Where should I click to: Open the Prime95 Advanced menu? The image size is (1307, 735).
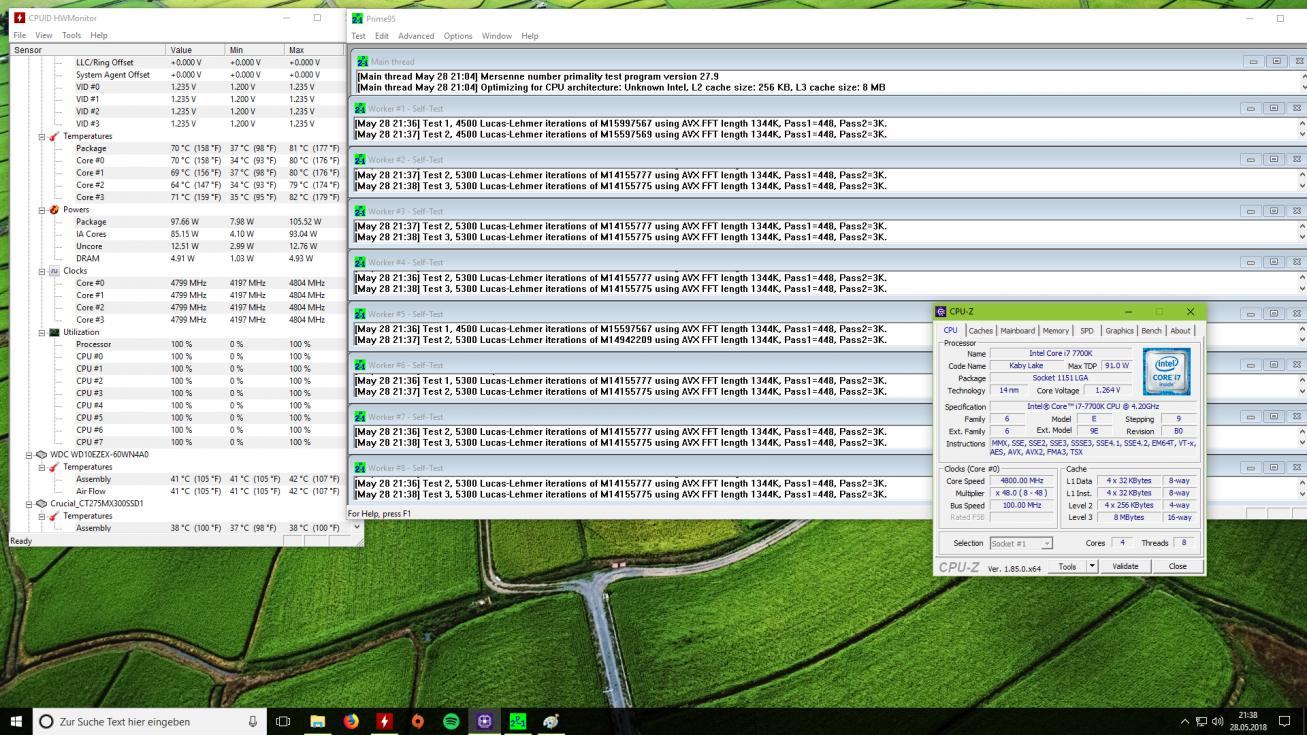(416, 36)
